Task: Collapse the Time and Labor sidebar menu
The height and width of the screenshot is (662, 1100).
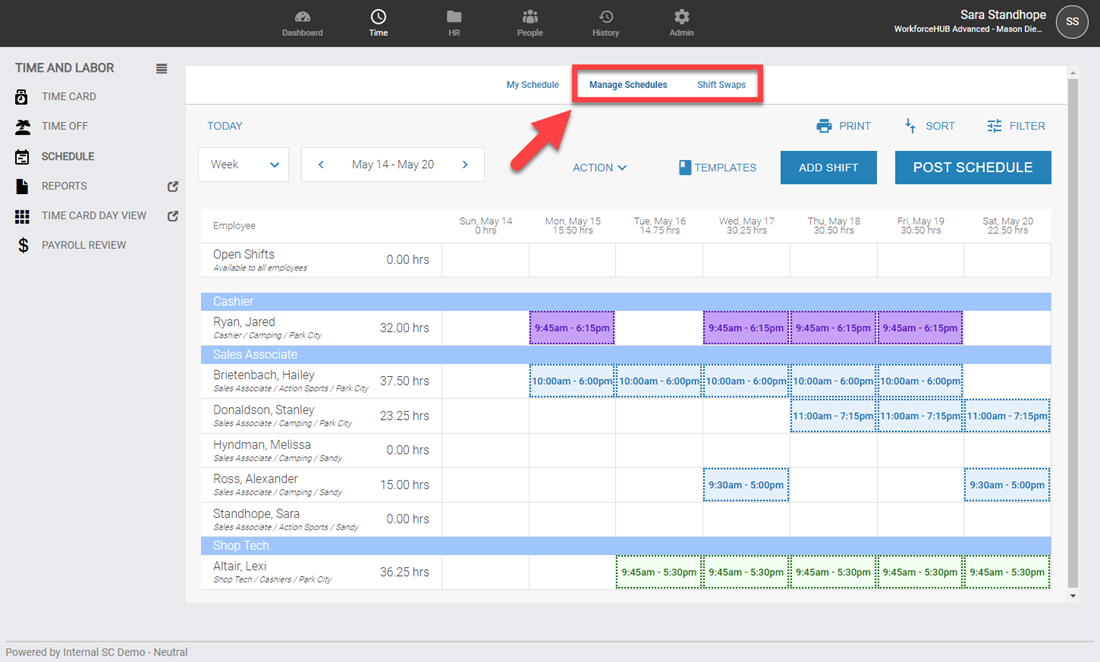Action: point(161,69)
